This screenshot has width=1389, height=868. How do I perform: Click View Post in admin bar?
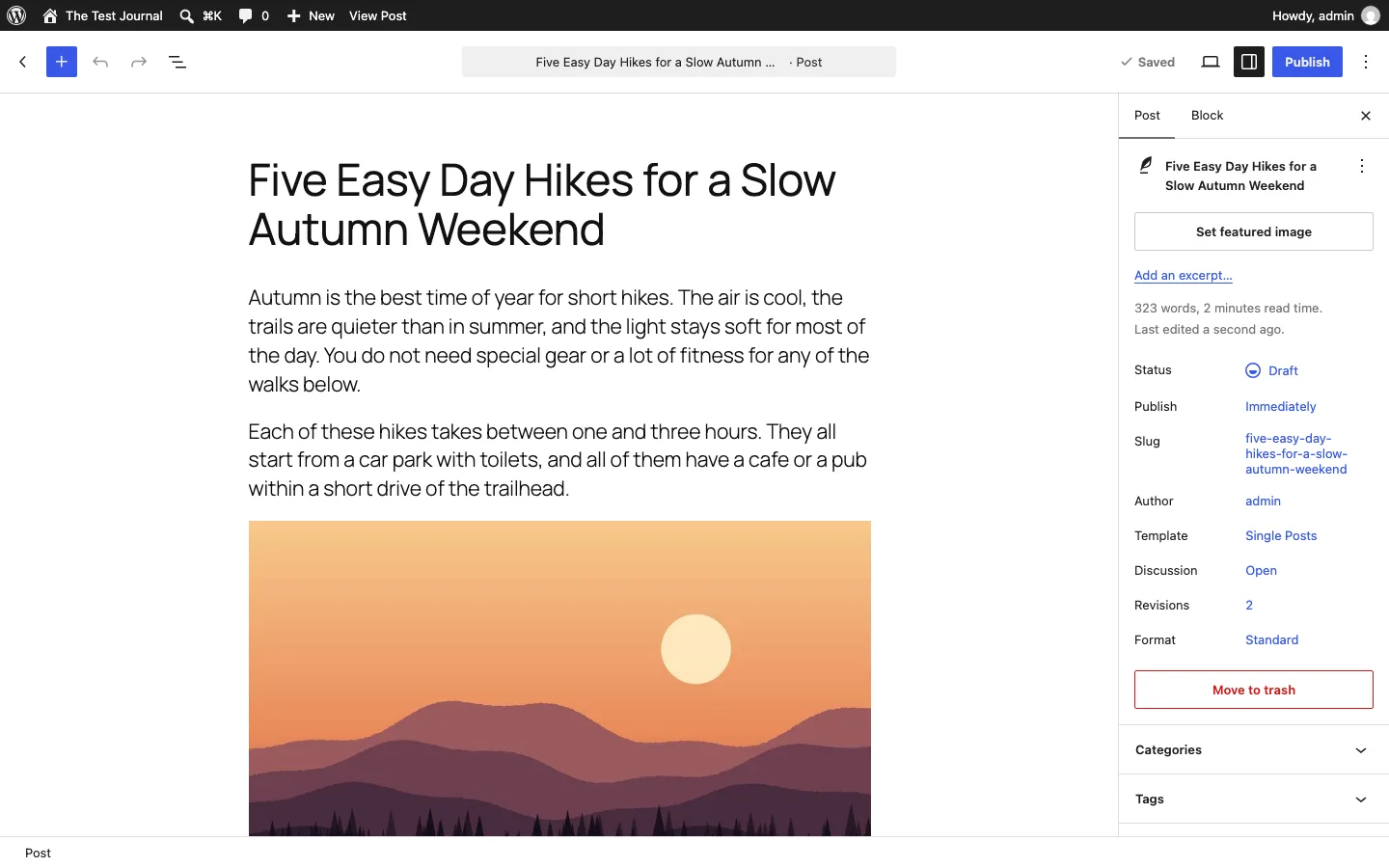click(378, 15)
